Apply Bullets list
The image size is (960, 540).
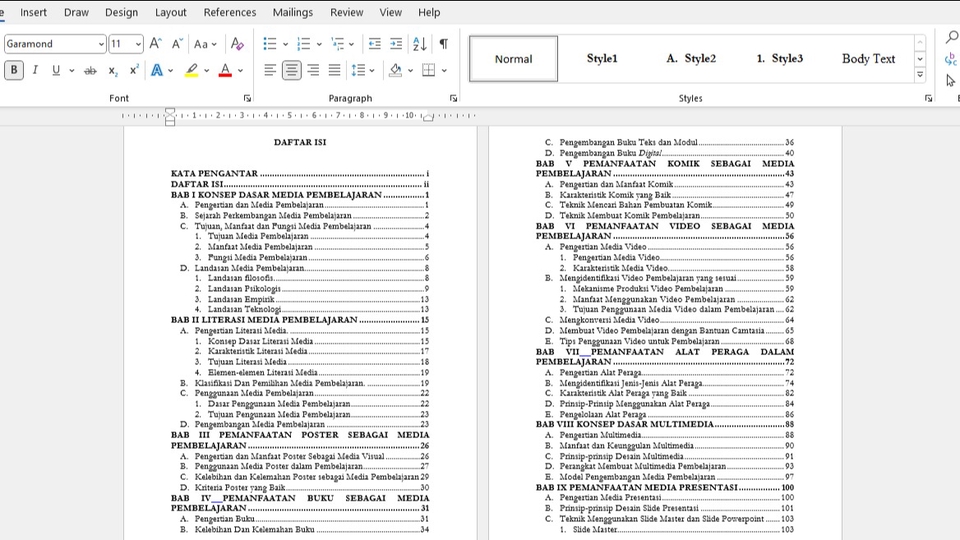coord(270,44)
